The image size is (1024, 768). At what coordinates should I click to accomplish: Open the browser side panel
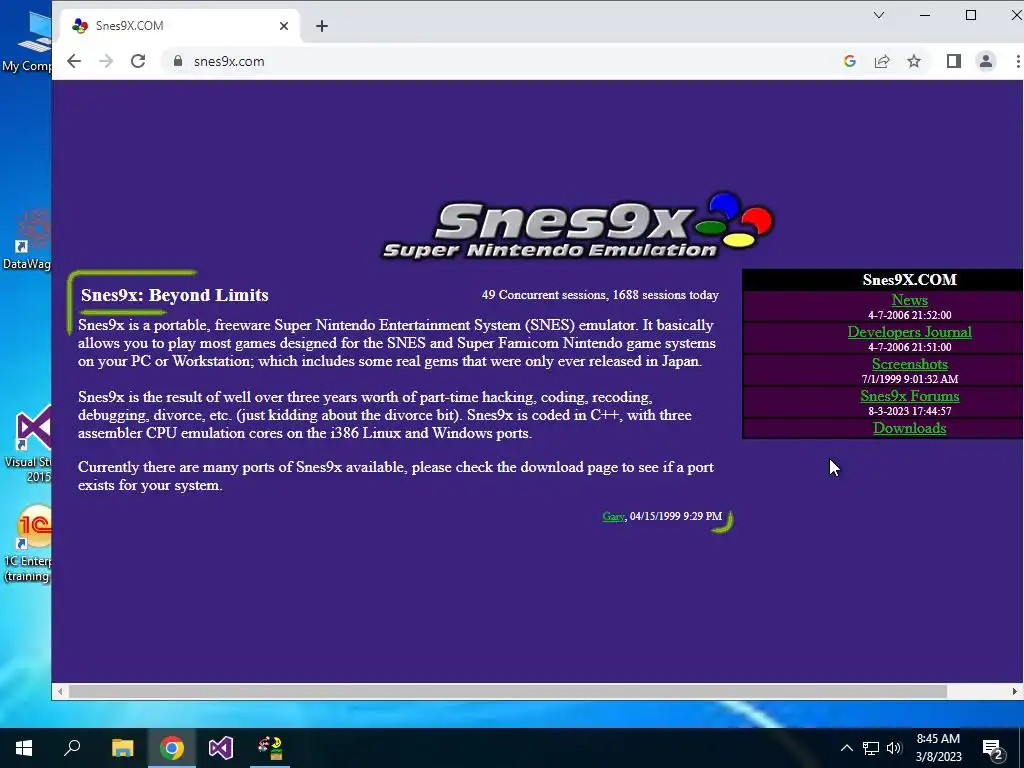point(953,61)
